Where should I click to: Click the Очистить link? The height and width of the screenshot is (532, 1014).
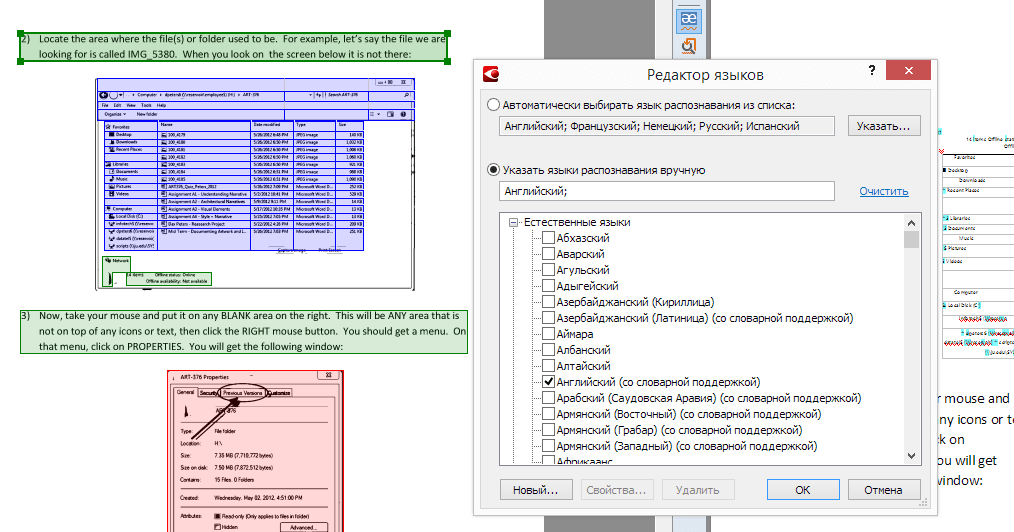pyautogui.click(x=883, y=192)
